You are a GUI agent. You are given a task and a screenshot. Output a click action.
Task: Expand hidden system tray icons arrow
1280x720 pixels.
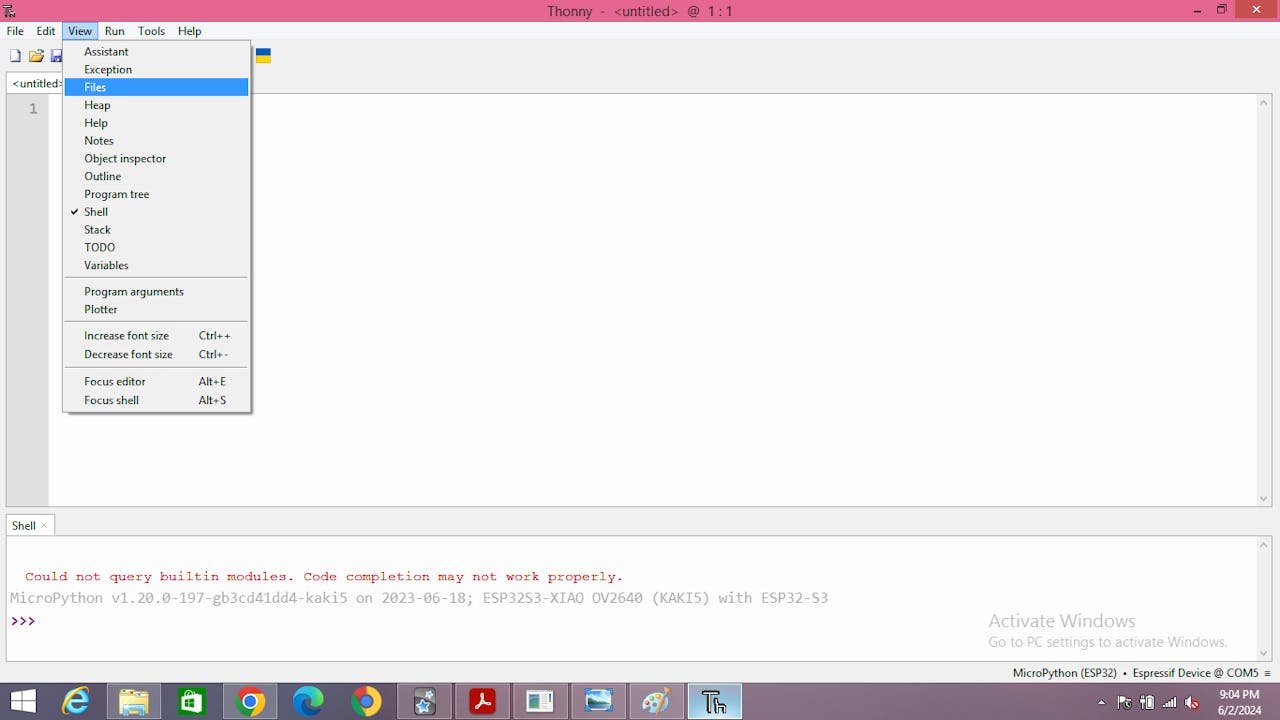[1102, 702]
